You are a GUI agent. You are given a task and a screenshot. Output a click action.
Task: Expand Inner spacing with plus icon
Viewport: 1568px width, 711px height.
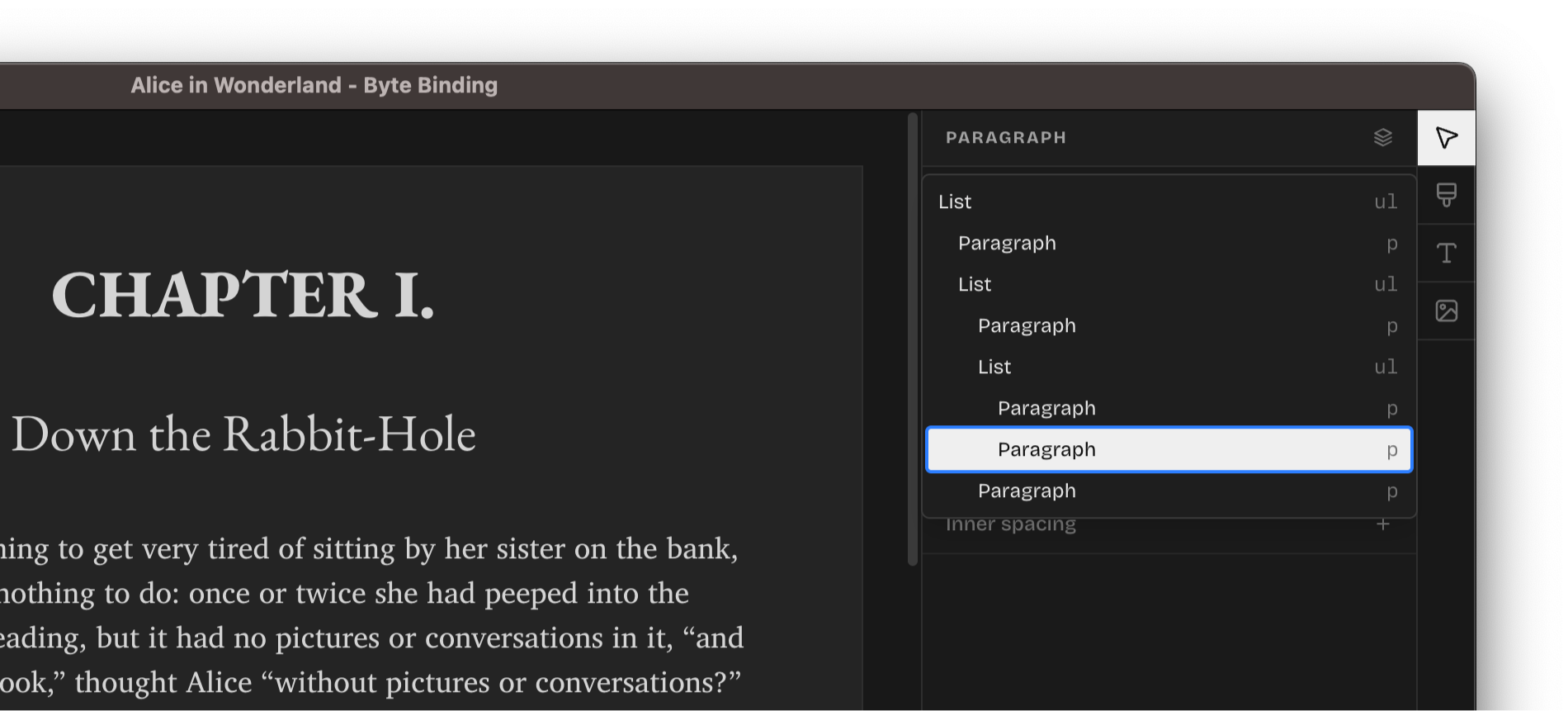1383,524
